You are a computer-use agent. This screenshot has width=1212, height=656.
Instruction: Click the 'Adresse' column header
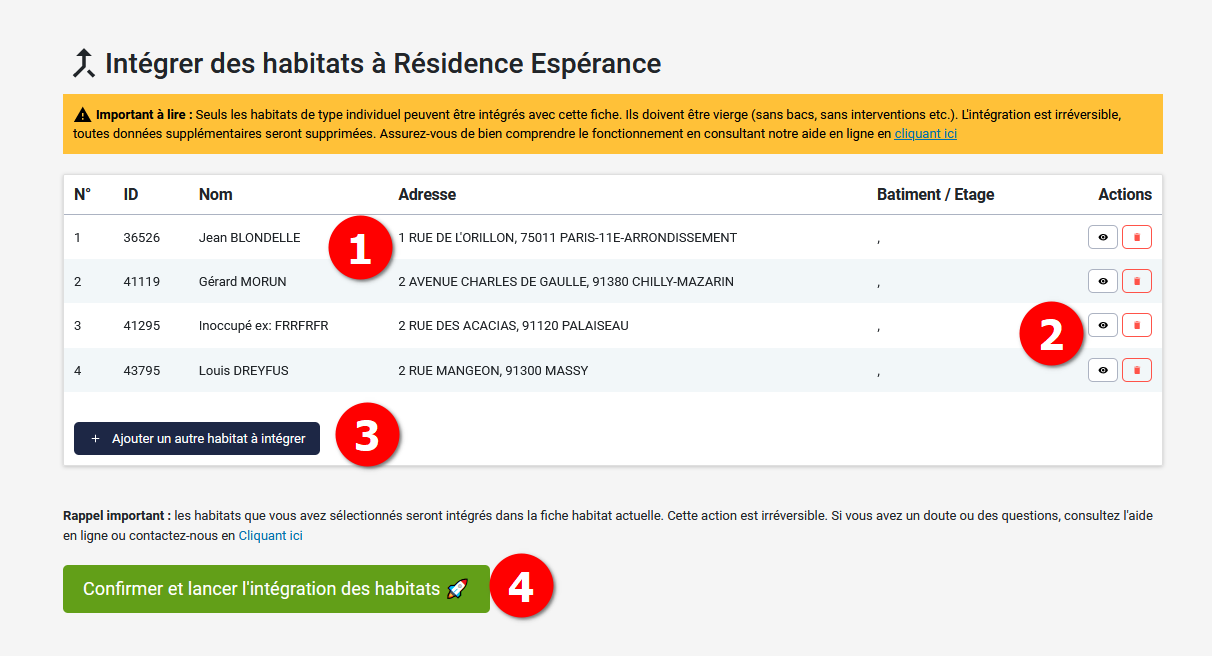427,194
